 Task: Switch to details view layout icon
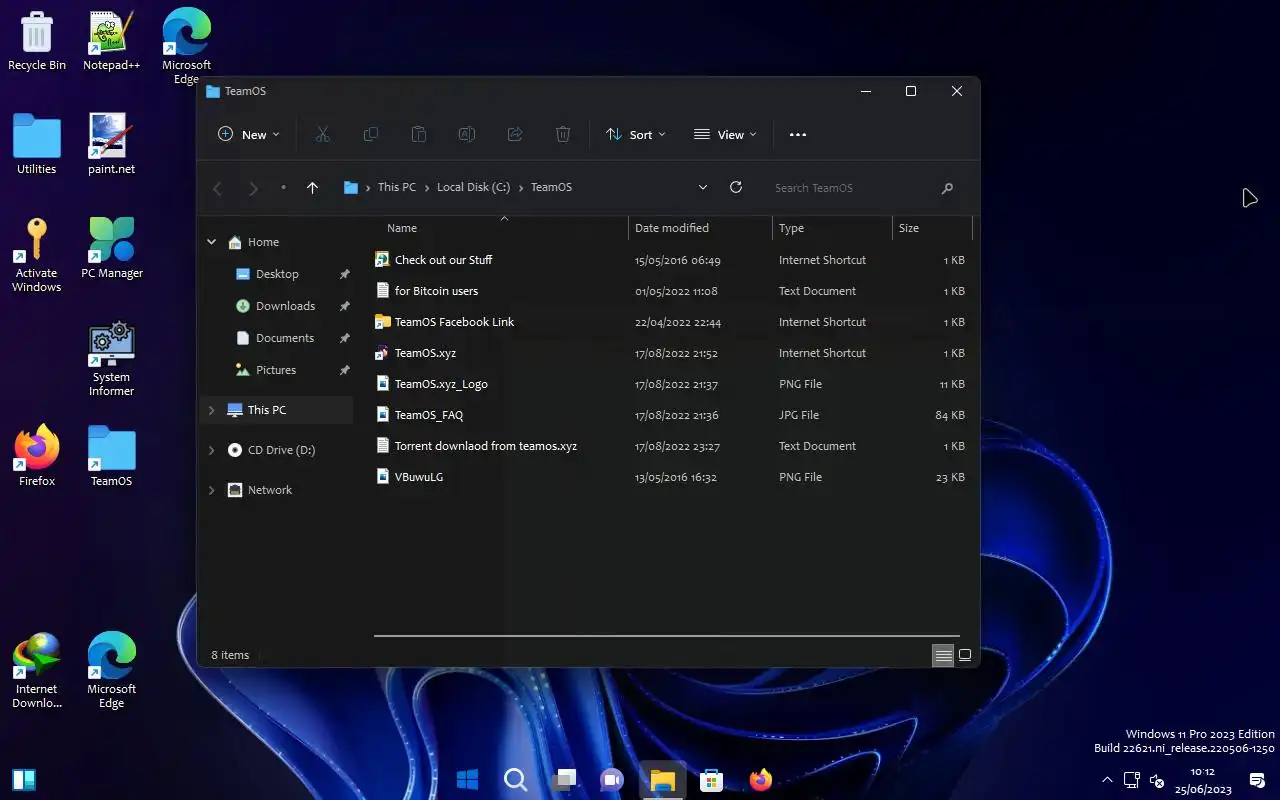click(943, 655)
